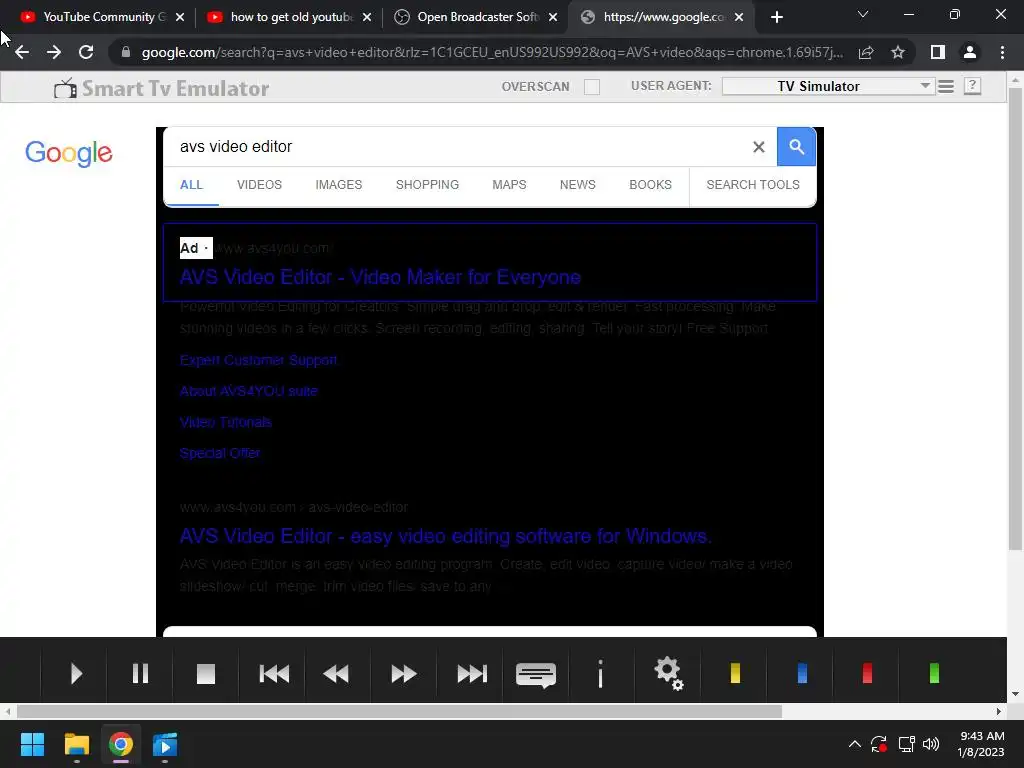Bookmark this page with the star icon

point(898,52)
